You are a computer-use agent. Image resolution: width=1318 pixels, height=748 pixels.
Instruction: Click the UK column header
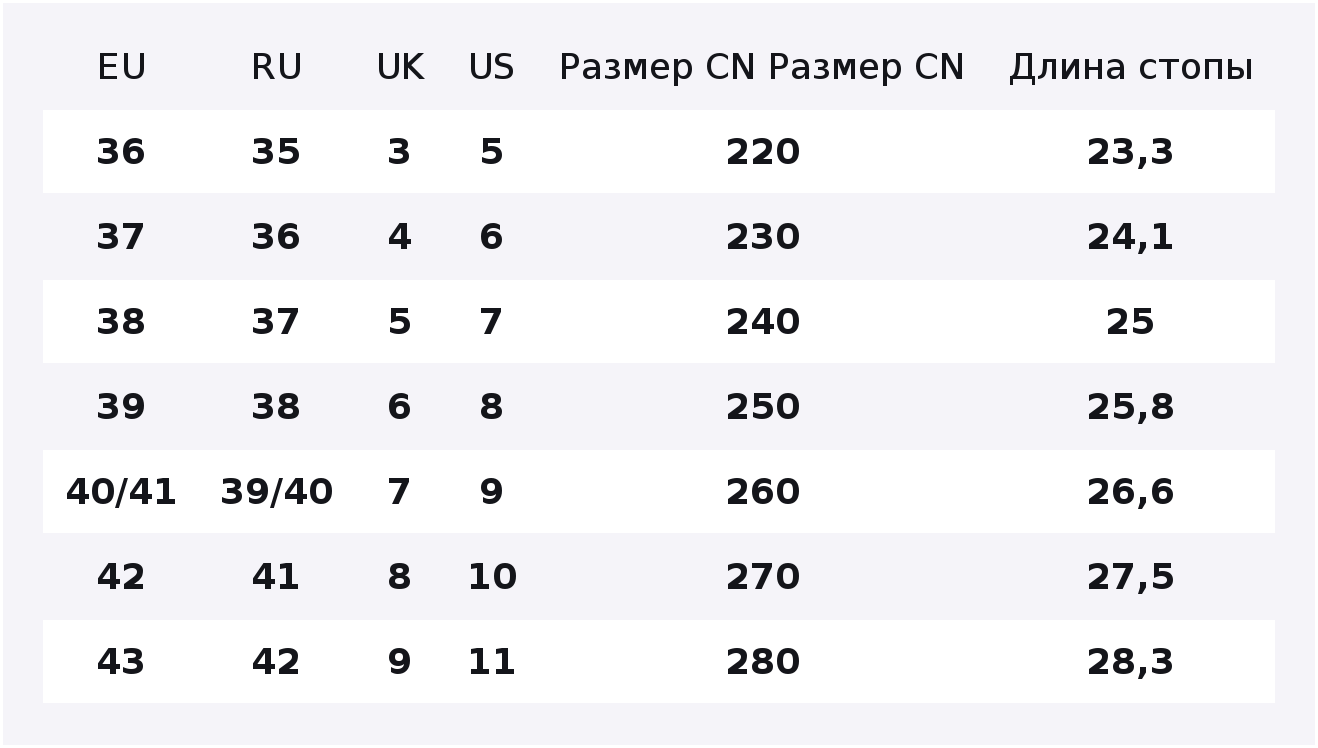coord(399,68)
